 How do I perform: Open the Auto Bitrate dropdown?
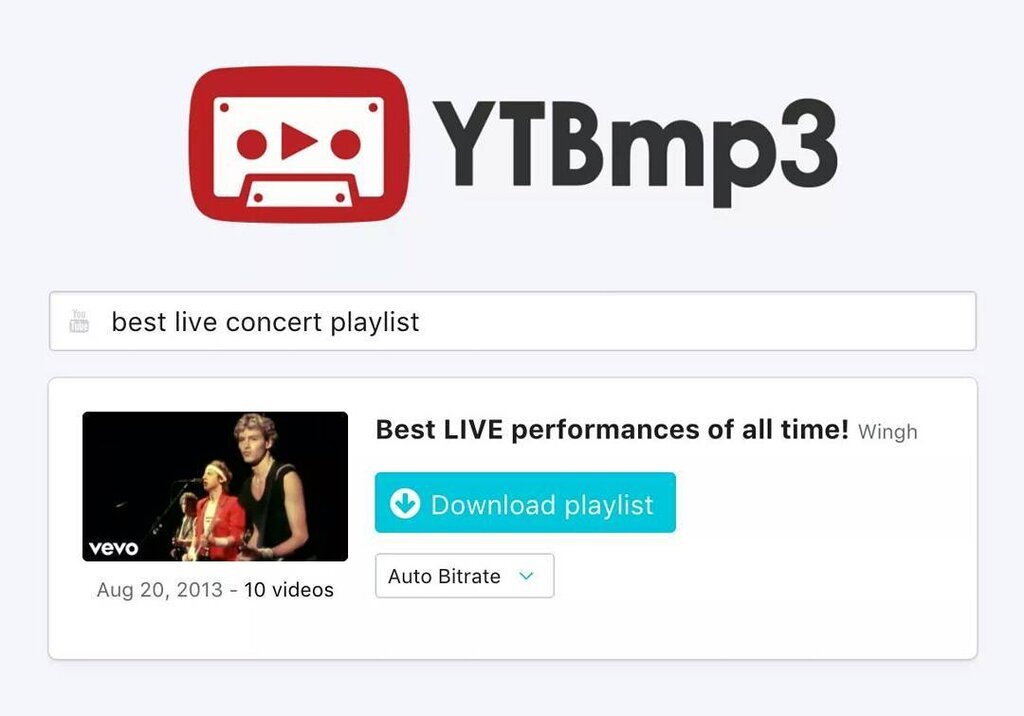tap(464, 576)
